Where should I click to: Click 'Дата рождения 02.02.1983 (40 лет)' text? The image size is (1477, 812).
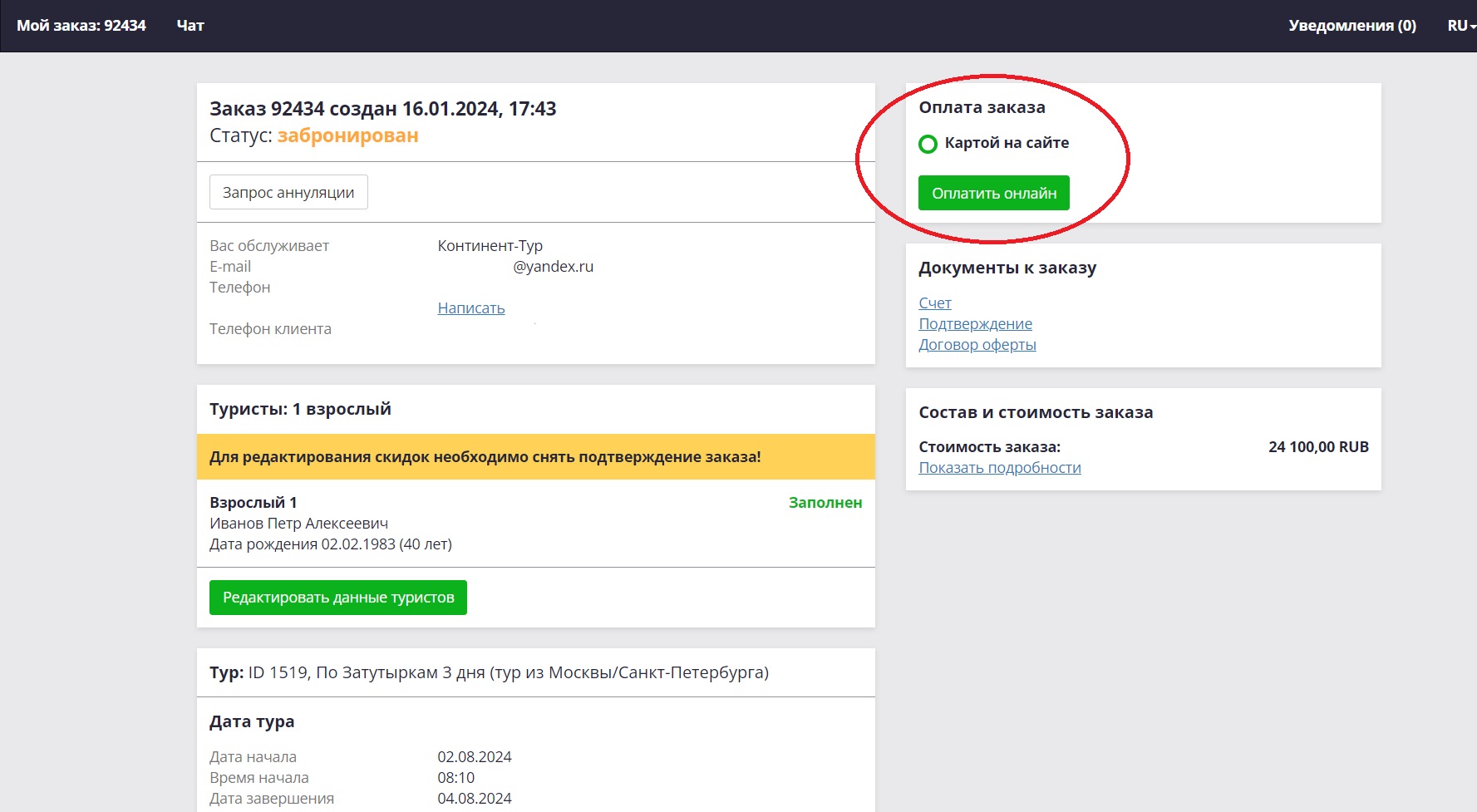coord(331,544)
